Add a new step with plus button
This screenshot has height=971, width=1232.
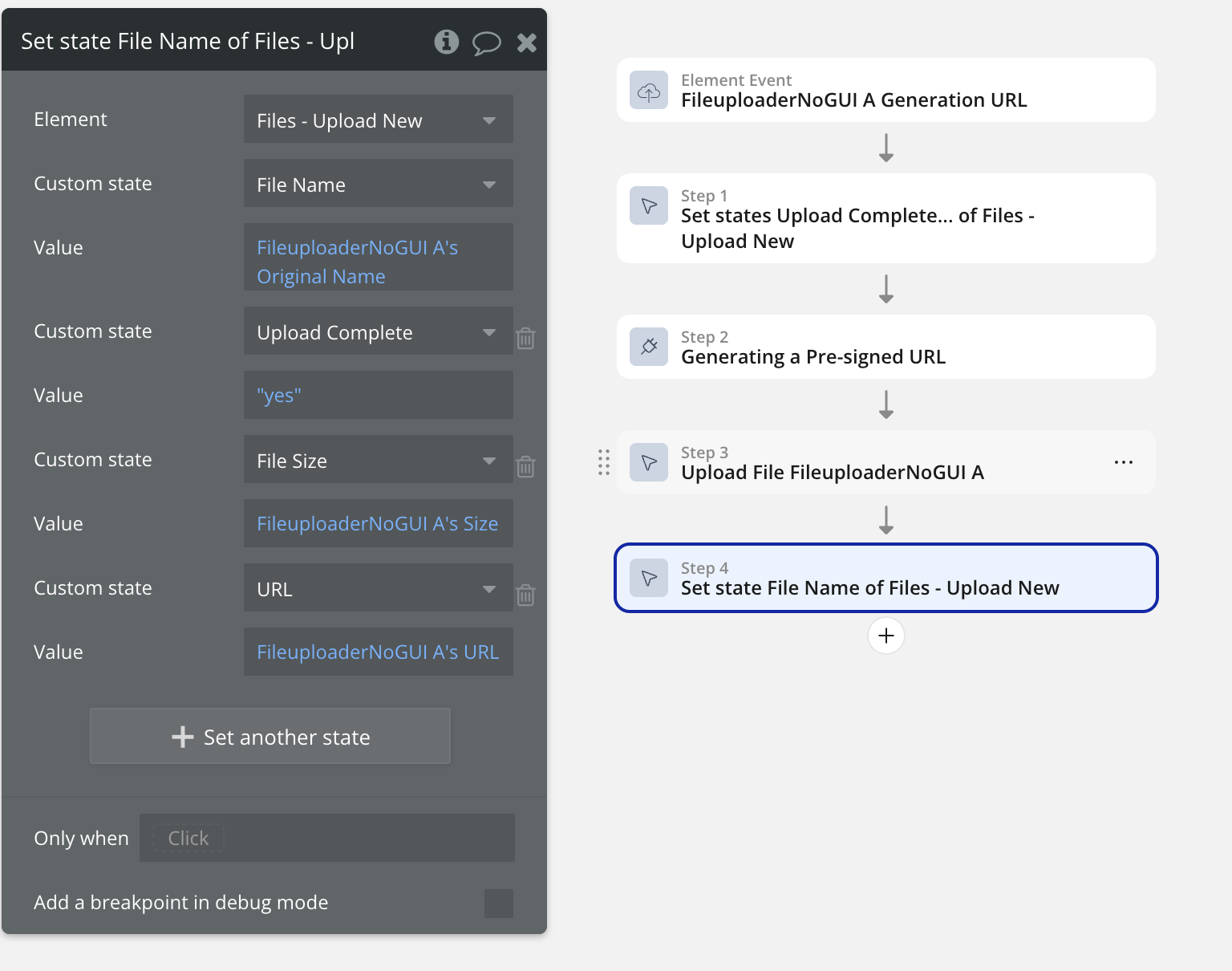point(886,636)
